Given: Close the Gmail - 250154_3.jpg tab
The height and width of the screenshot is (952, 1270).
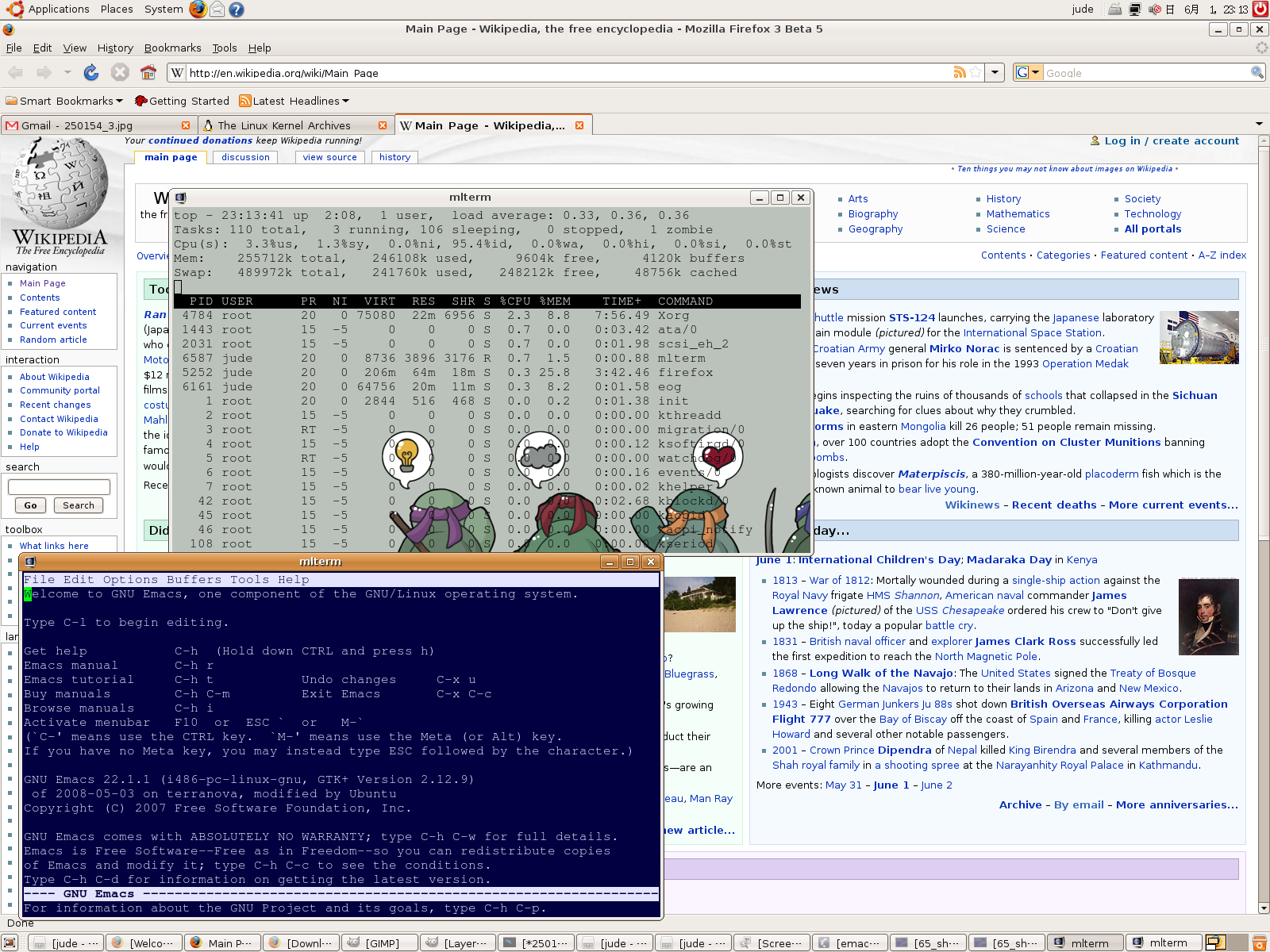Looking at the screenshot, I should point(186,125).
